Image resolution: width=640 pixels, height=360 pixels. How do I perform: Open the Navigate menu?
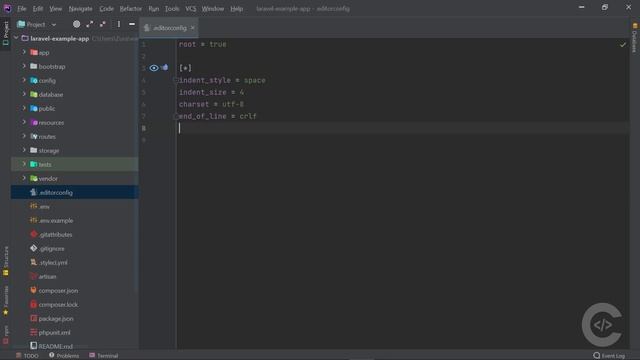coord(80,9)
